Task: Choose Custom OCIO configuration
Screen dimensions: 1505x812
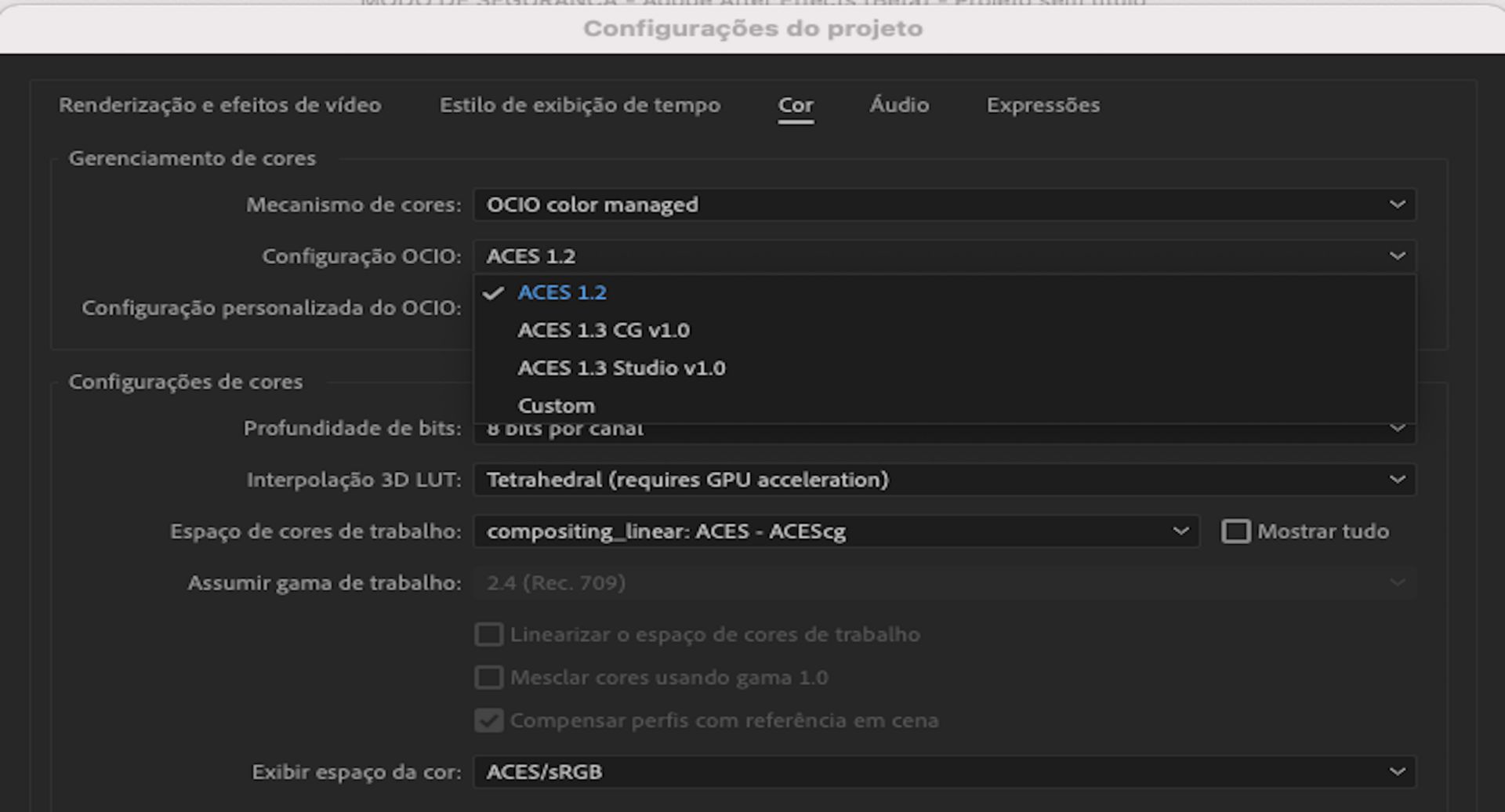Action: click(556, 405)
